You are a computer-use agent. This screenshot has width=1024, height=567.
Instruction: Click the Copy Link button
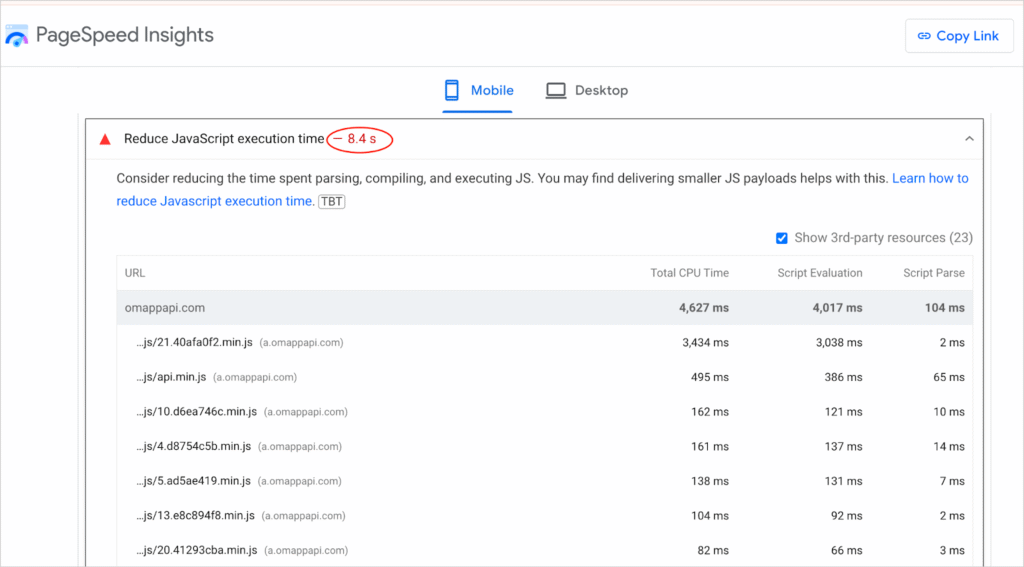point(959,36)
